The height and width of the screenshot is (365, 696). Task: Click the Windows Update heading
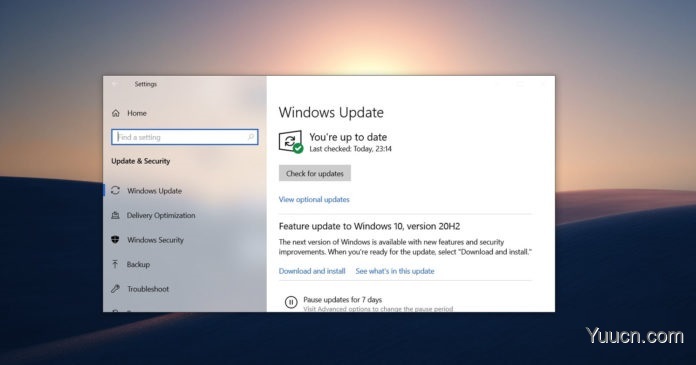coord(331,112)
